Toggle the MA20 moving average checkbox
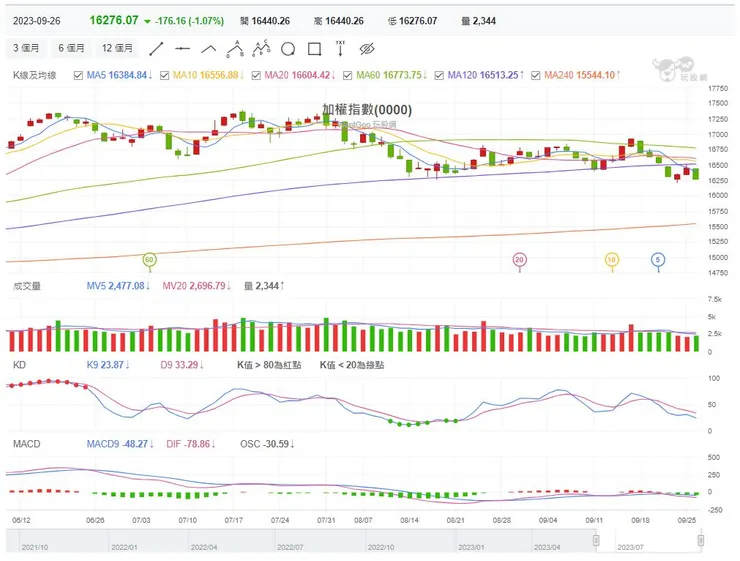Viewport: 740px width, 561px height. pyautogui.click(x=257, y=75)
